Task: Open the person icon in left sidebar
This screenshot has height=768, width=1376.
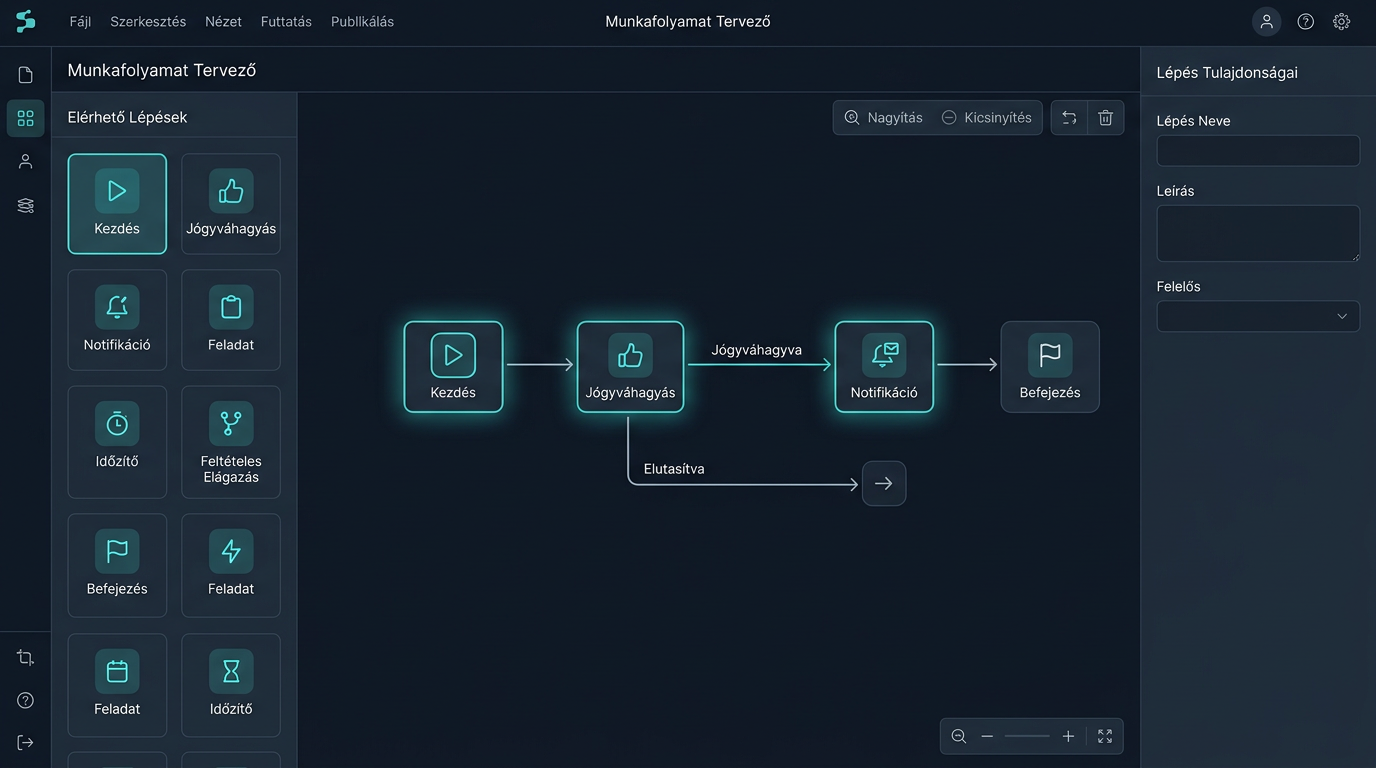Action: click(x=26, y=161)
